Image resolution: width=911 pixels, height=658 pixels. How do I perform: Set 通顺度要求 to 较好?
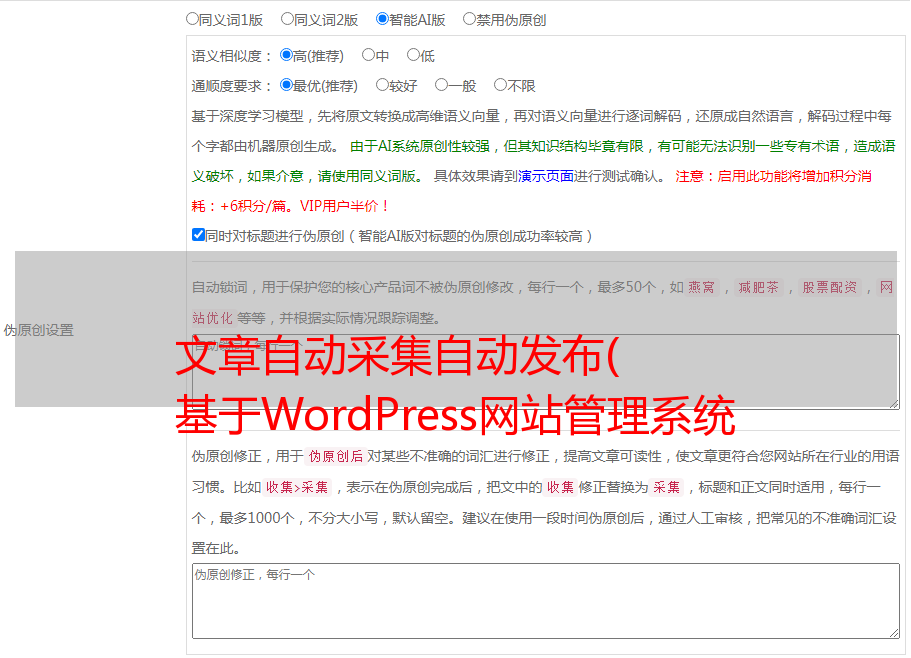click(382, 85)
